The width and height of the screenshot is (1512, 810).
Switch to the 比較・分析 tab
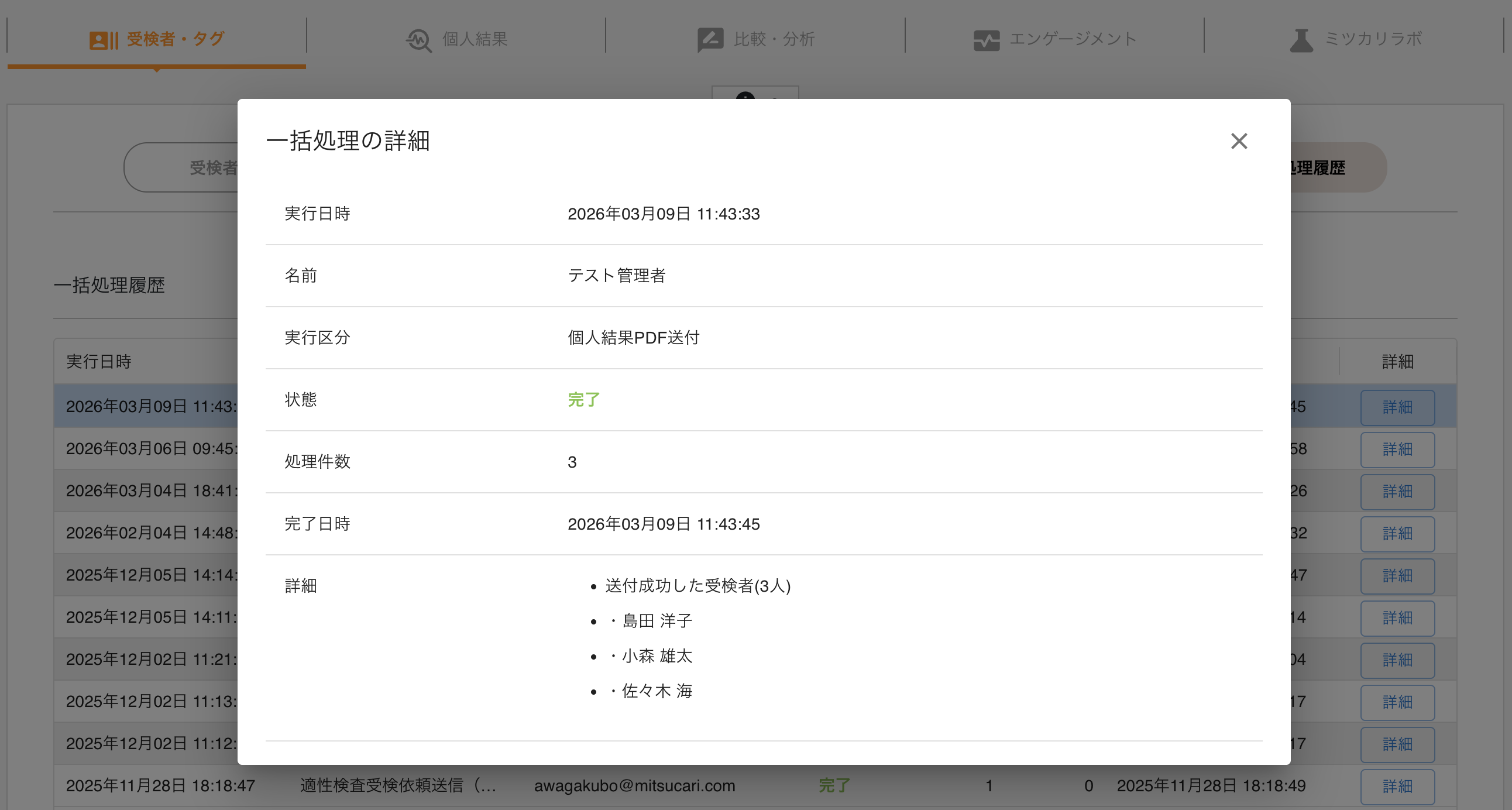(774, 39)
